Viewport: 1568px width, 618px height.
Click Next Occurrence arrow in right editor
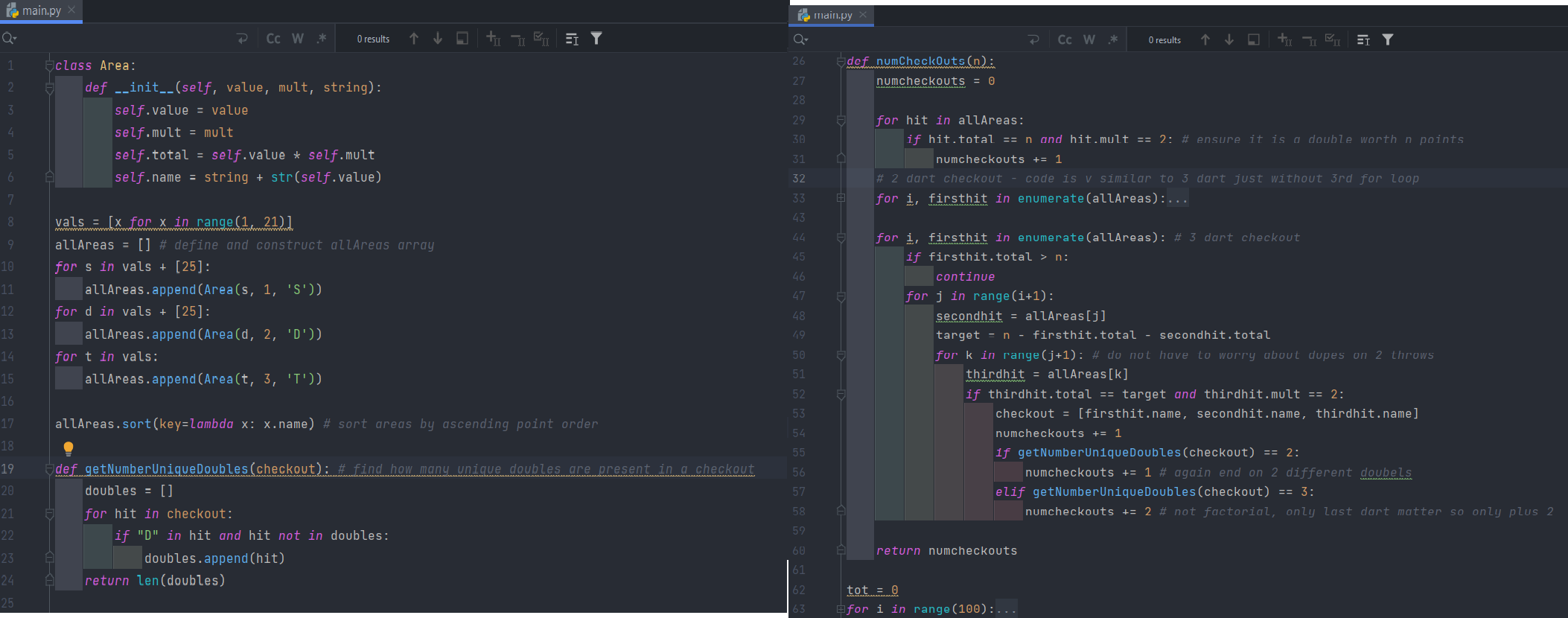[1229, 39]
